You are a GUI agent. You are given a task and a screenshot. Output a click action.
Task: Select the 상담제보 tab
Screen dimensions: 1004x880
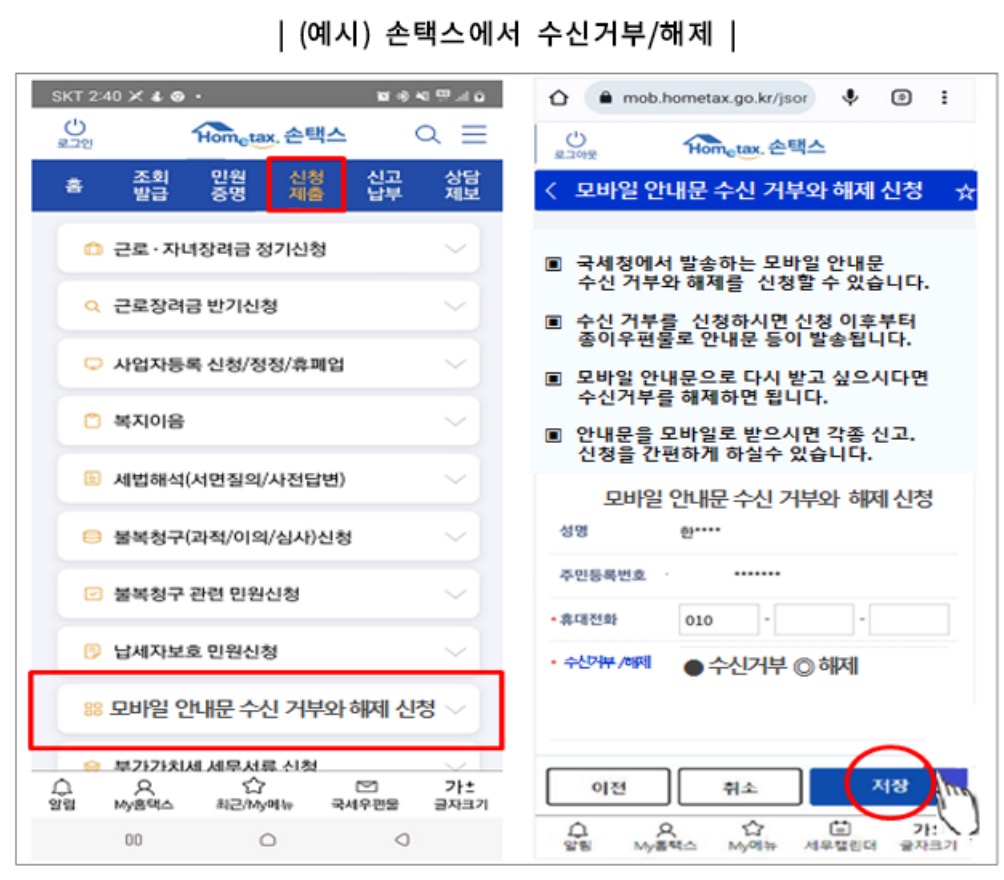(462, 185)
